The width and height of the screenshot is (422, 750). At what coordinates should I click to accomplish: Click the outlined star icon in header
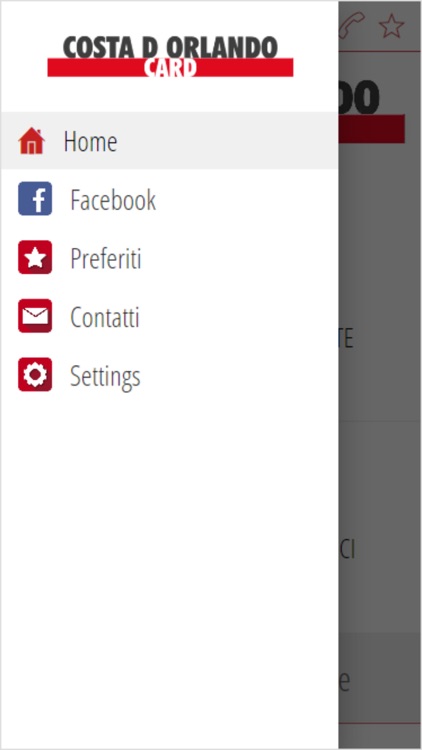391,25
